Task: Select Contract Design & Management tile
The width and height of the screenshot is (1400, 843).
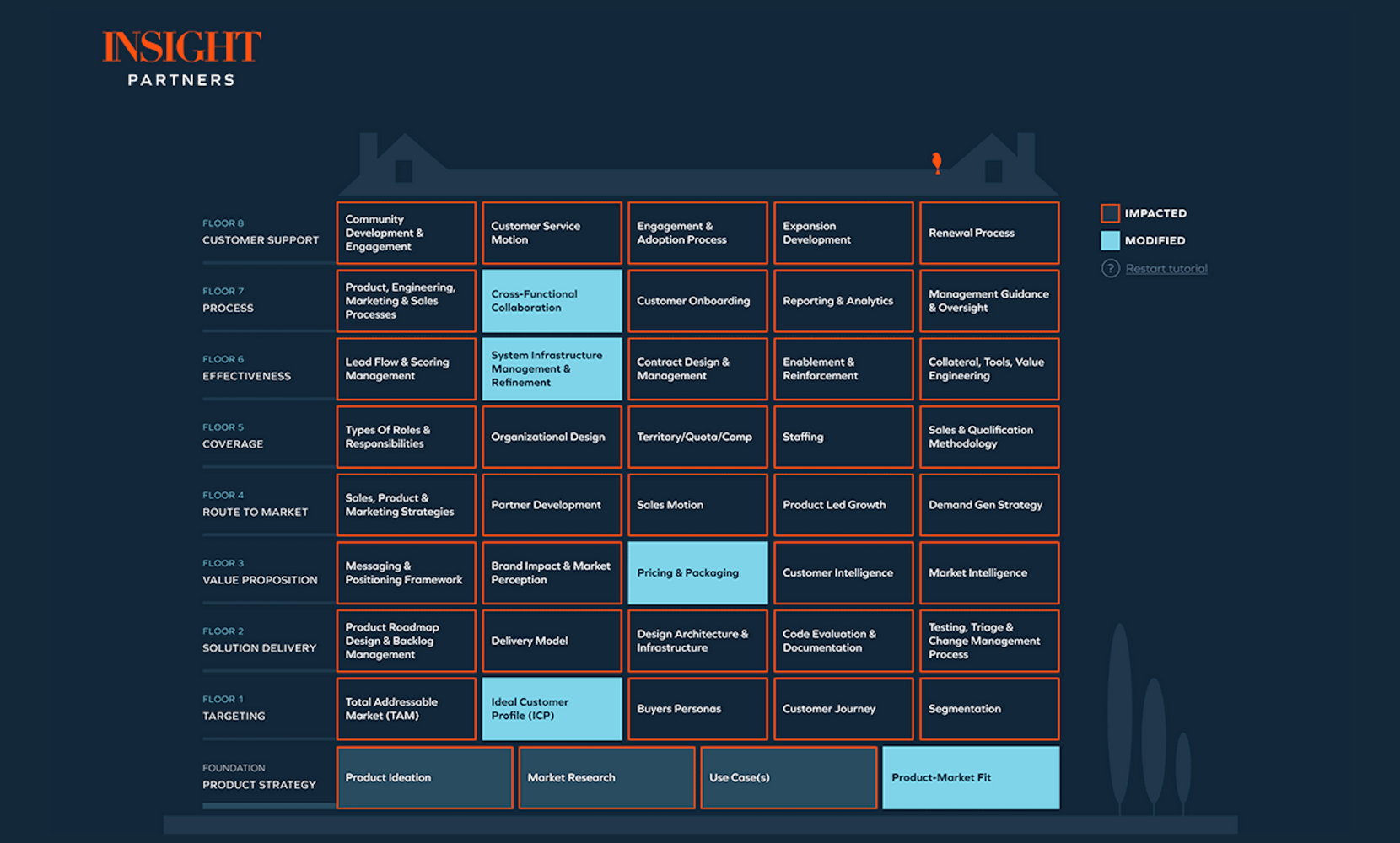Action: click(x=697, y=369)
